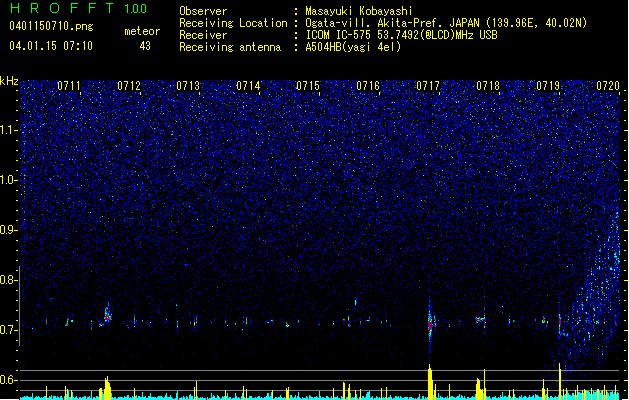Click the meteor count value 43
Image resolution: width=629 pixels, height=400 pixels.
tap(145, 46)
